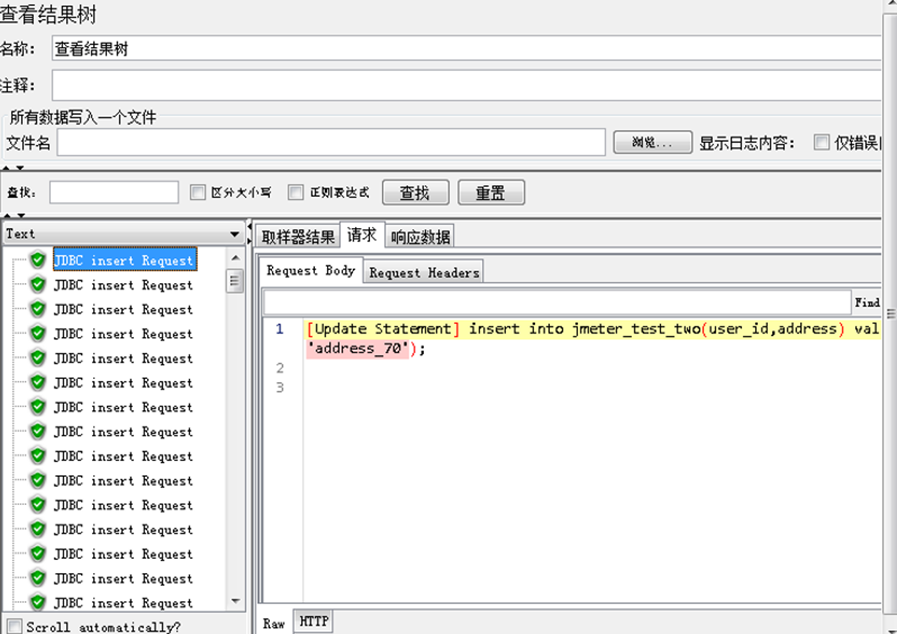Click the [Update Statement] text
This screenshot has height=634, width=897.
pyautogui.click(x=383, y=328)
